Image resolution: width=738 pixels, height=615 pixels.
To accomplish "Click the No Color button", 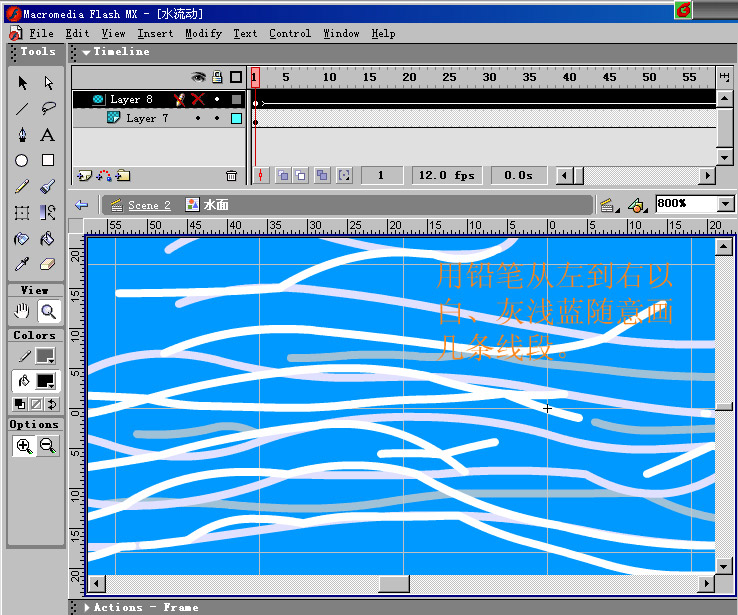I will [36, 404].
